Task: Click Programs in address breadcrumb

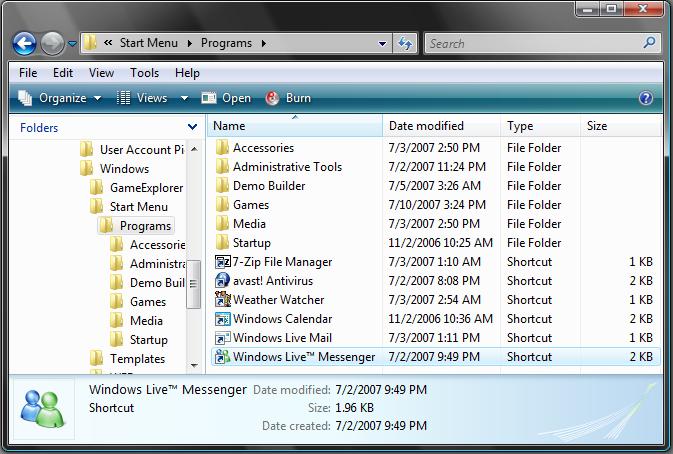Action: tap(226, 43)
